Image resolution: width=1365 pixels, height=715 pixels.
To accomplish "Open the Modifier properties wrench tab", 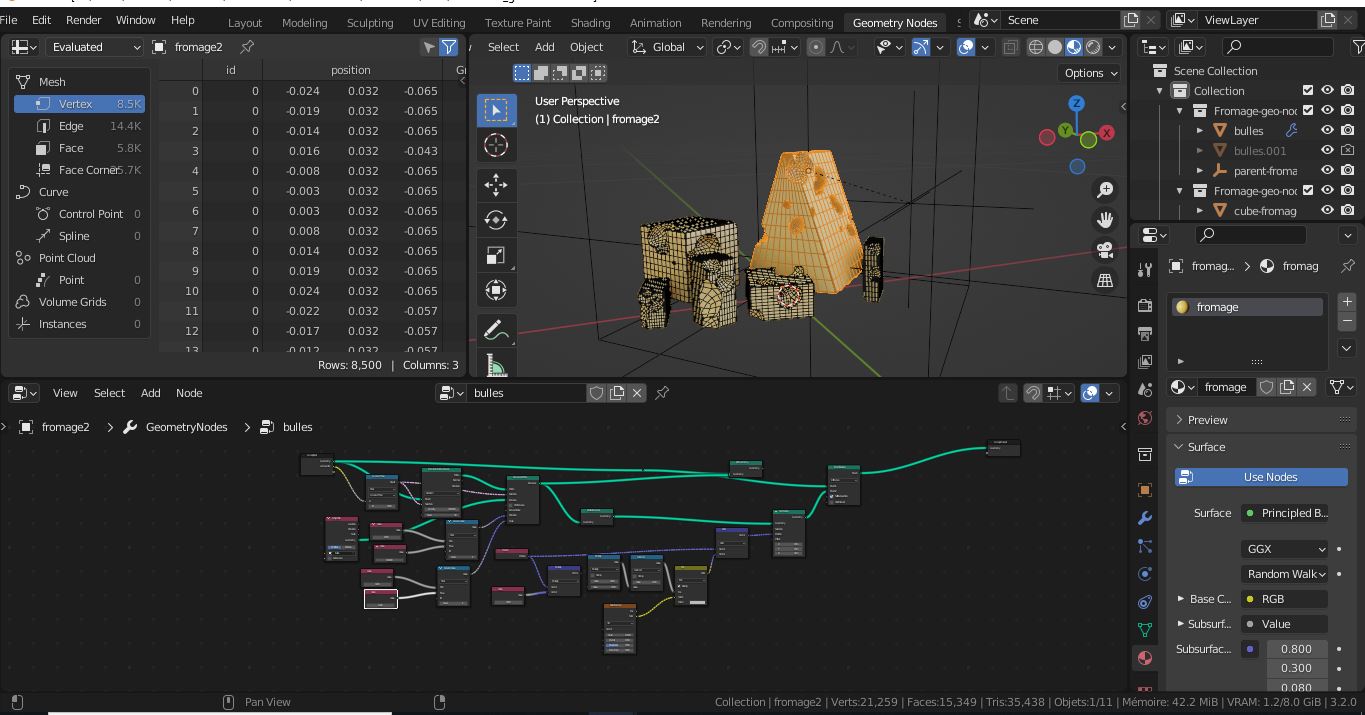I will [1145, 518].
